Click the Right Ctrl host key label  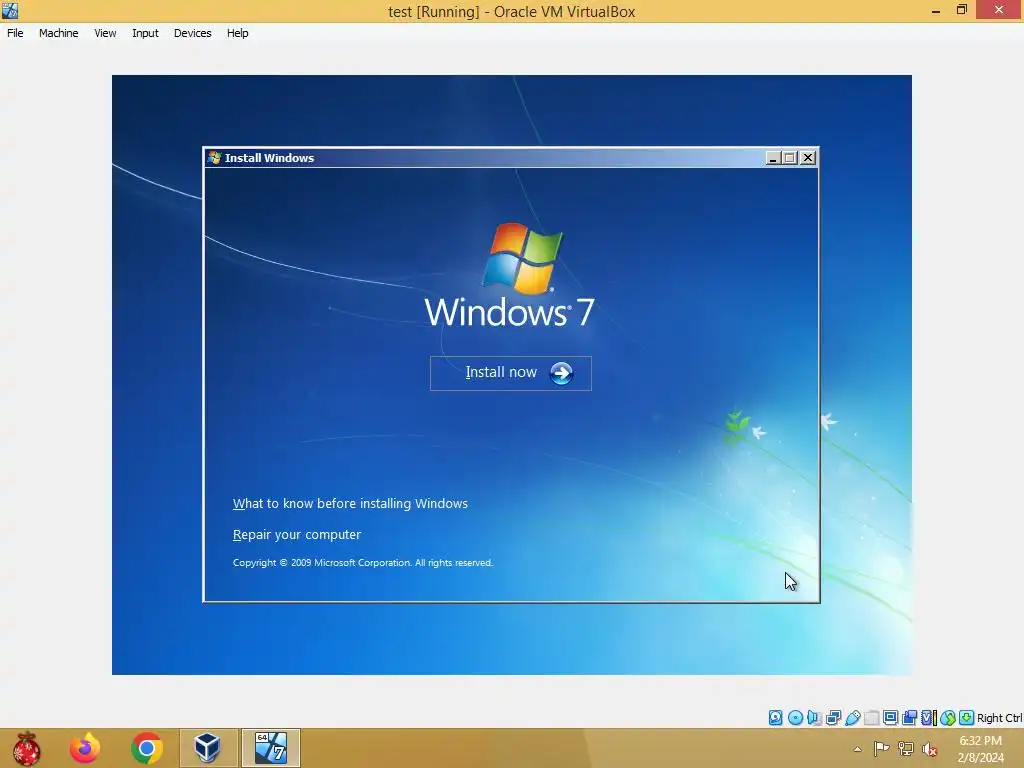tap(1000, 718)
